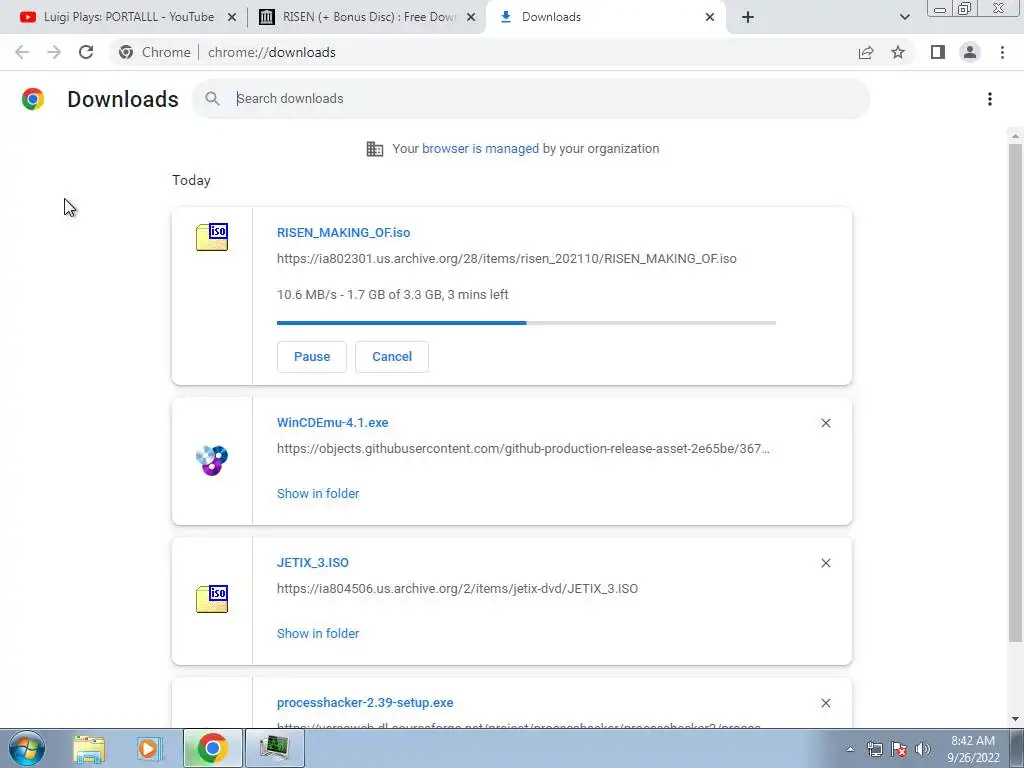The height and width of the screenshot is (768, 1024).
Task: Open the side panel icon
Action: tap(938, 52)
